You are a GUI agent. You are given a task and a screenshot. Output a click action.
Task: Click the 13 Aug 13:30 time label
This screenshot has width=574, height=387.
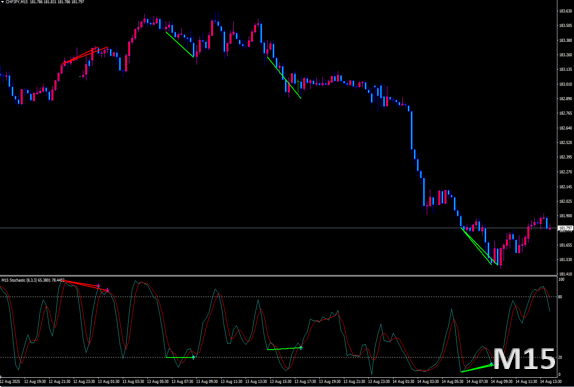click(256, 381)
